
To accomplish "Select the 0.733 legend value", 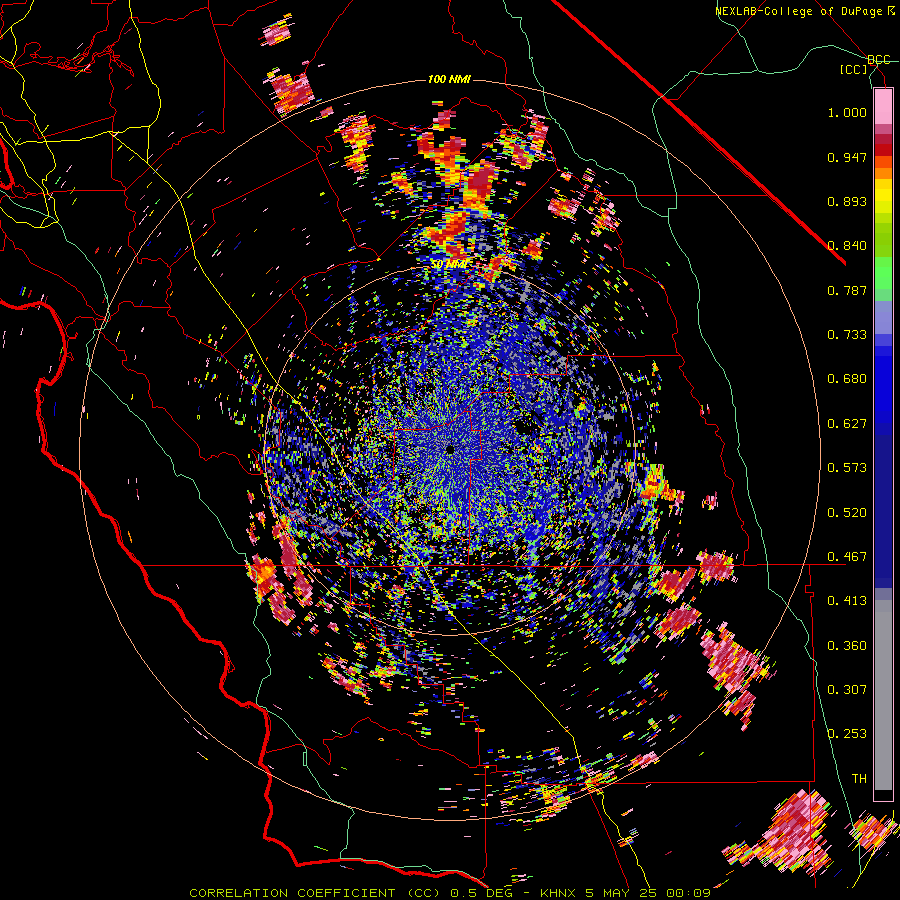I will coord(847,335).
